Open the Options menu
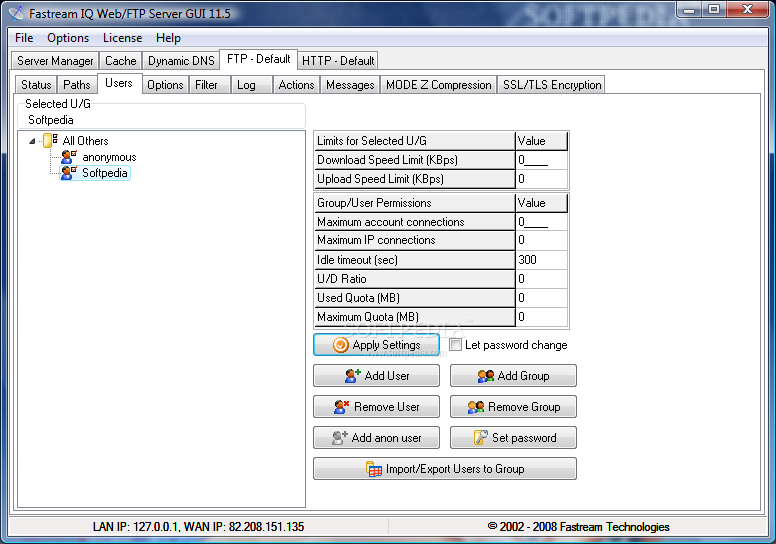776x544 pixels. 68,38
